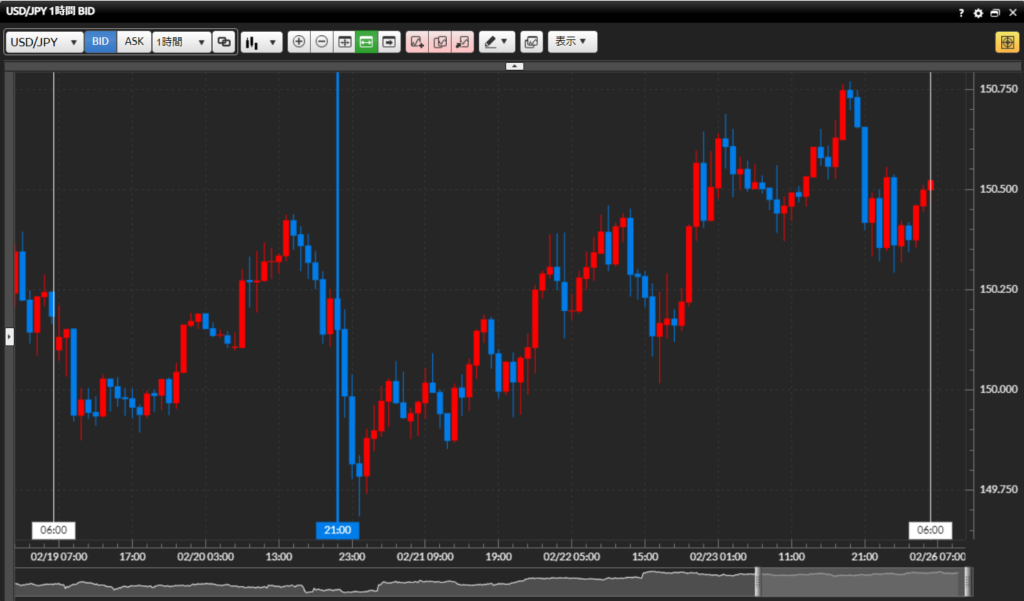Image resolution: width=1024 pixels, height=601 pixels.
Task: Open the USD/JPY currency pair dropdown
Action: (45, 42)
